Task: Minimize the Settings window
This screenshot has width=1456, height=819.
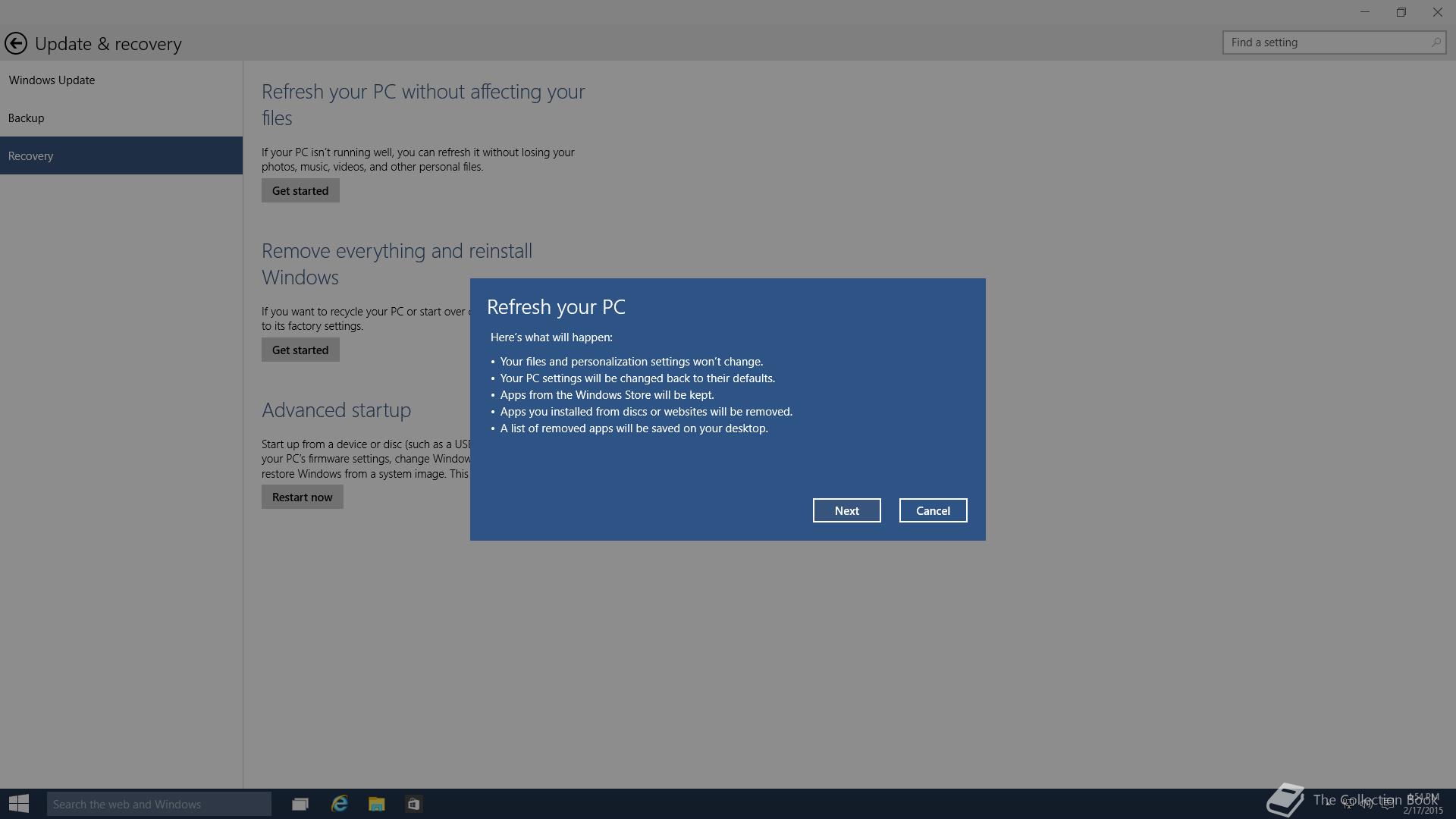Action: pos(1365,12)
